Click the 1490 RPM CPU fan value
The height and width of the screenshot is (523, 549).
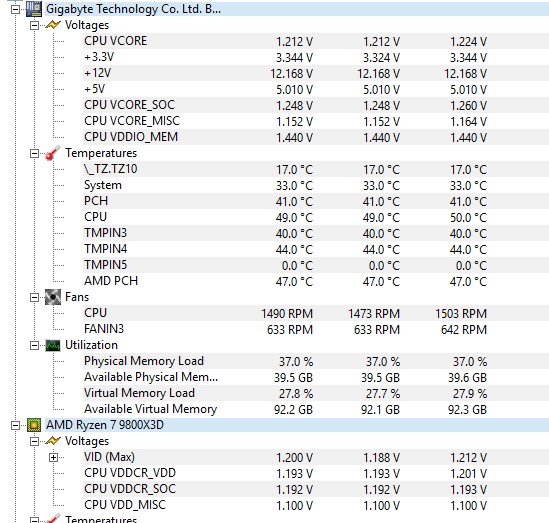(287, 314)
